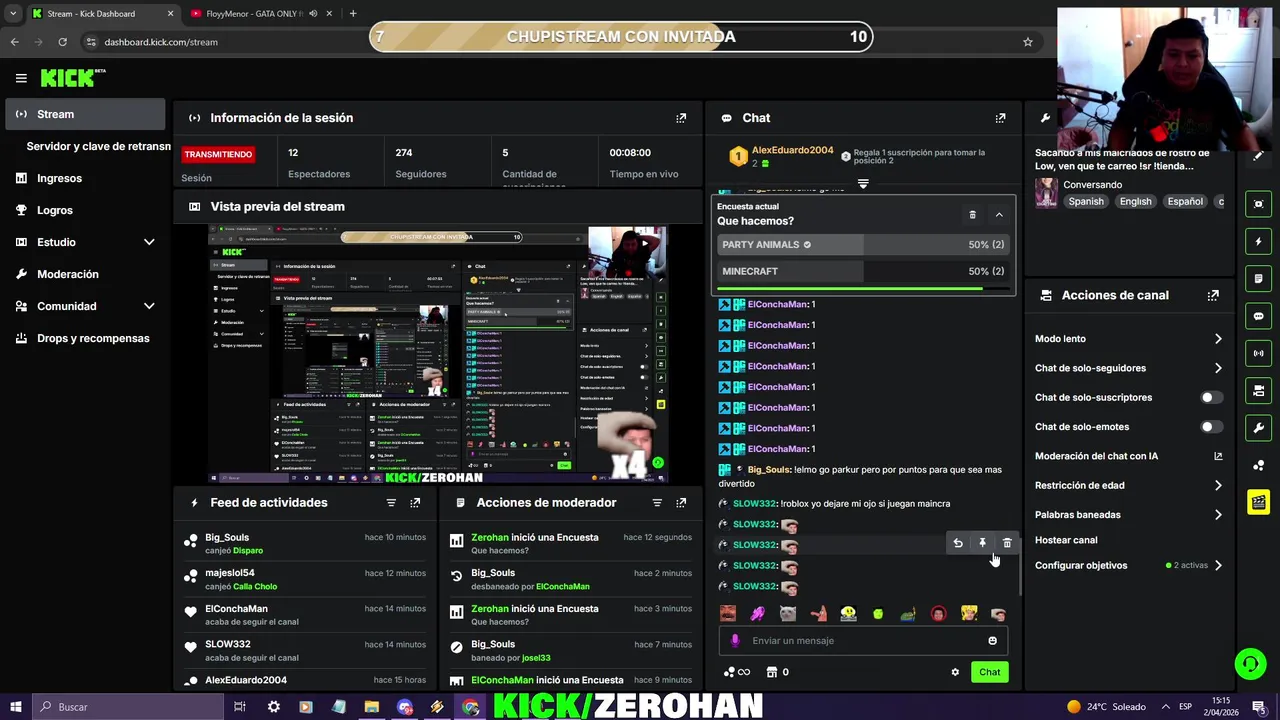Viewport: 1280px width, 720px height.
Task: Toggle the broadcast signal widget in sidebar
Action: (1258, 353)
